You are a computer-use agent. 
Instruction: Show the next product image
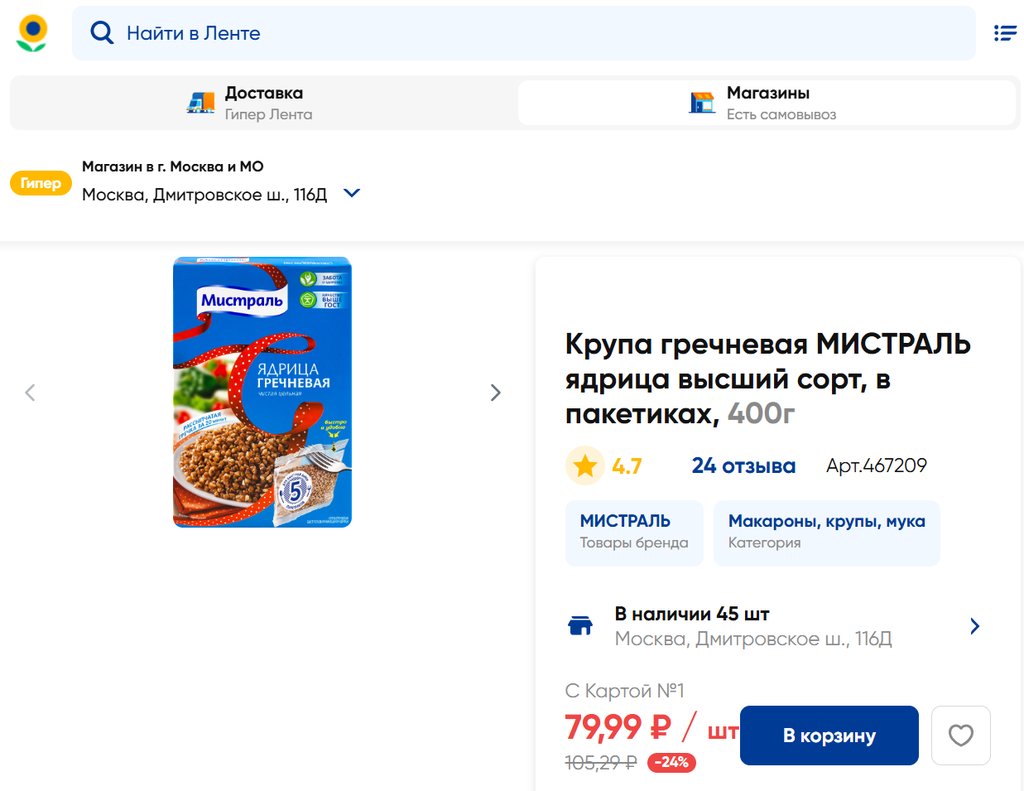495,393
